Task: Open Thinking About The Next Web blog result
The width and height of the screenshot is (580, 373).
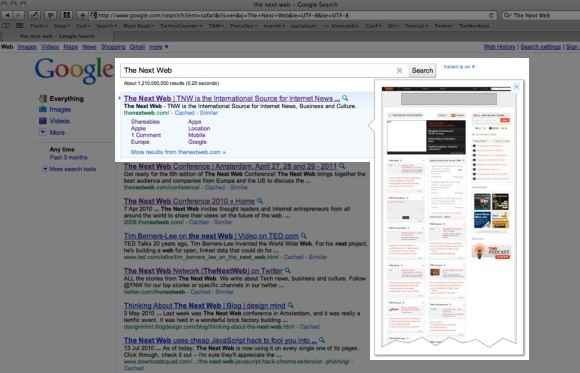Action: pos(205,305)
